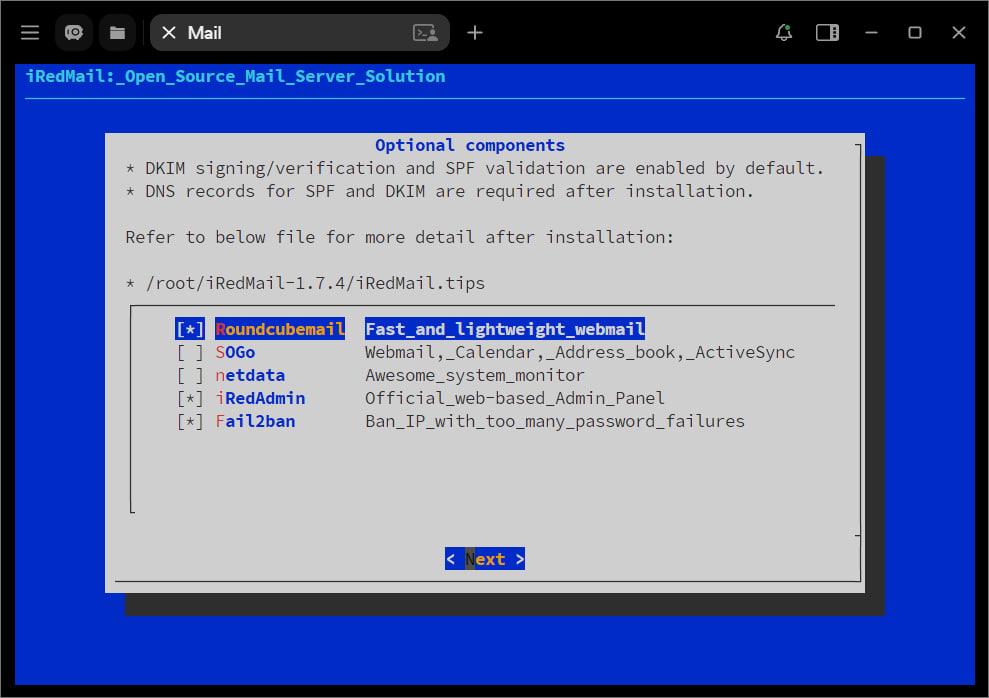Enable the SOGo webmail component
989x698 pixels.
189,352
